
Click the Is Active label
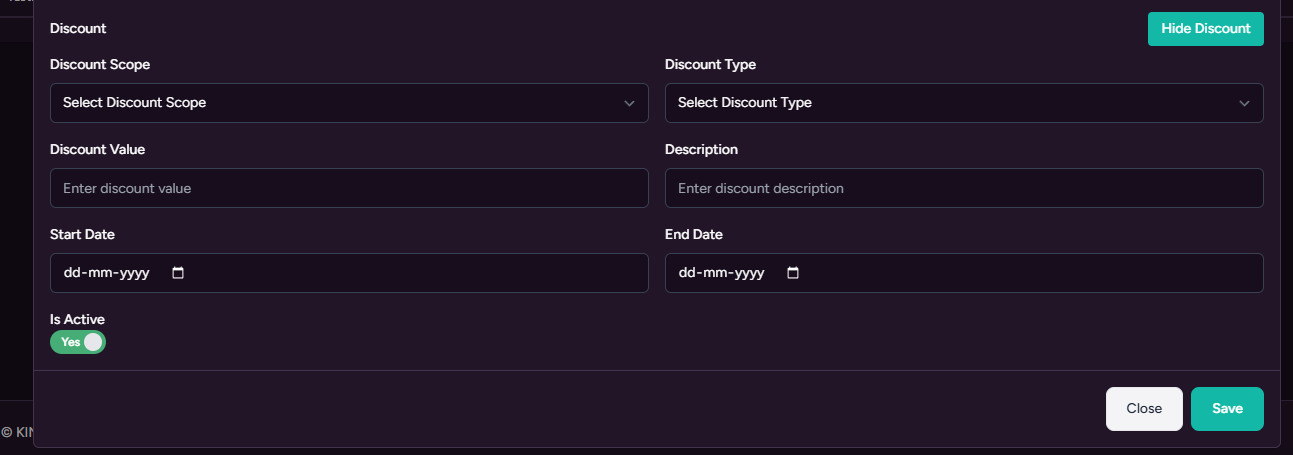pyautogui.click(x=77, y=319)
